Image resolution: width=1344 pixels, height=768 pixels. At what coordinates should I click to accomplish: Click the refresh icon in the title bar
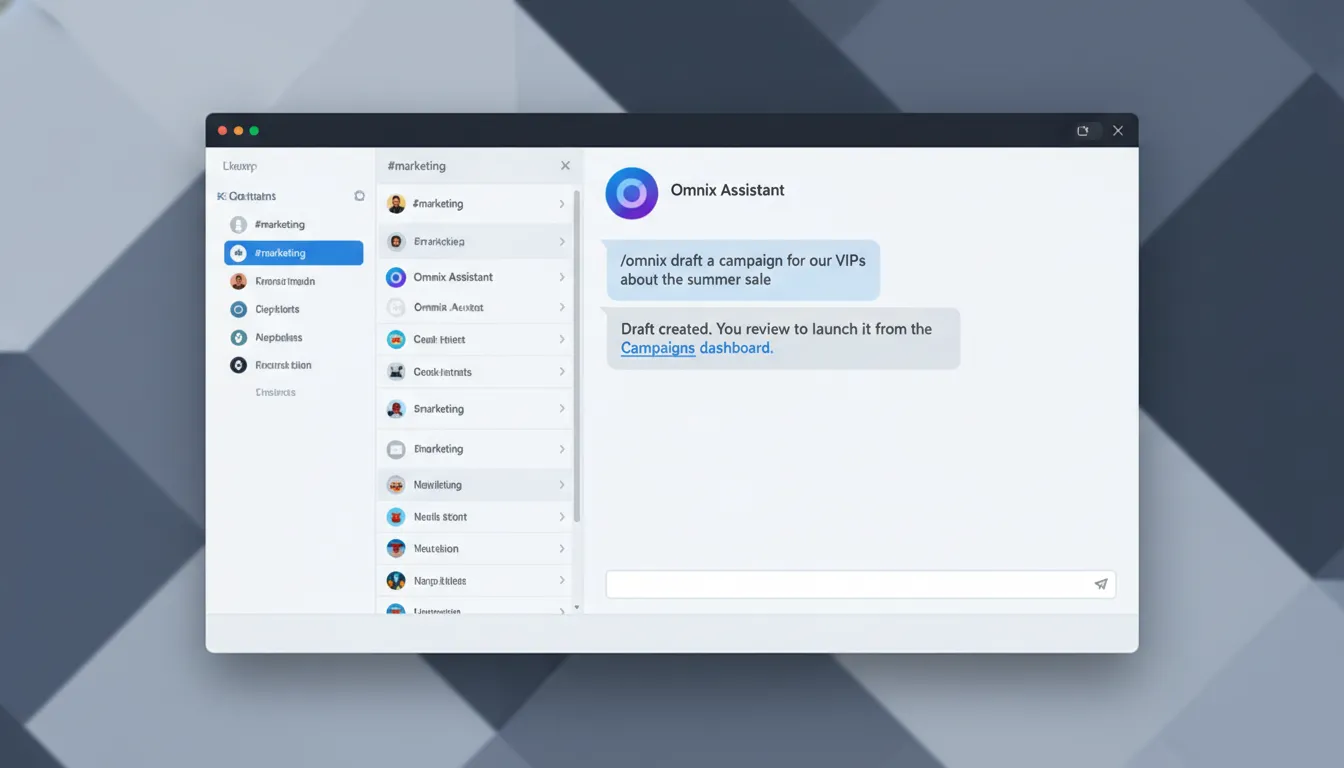coord(1084,130)
